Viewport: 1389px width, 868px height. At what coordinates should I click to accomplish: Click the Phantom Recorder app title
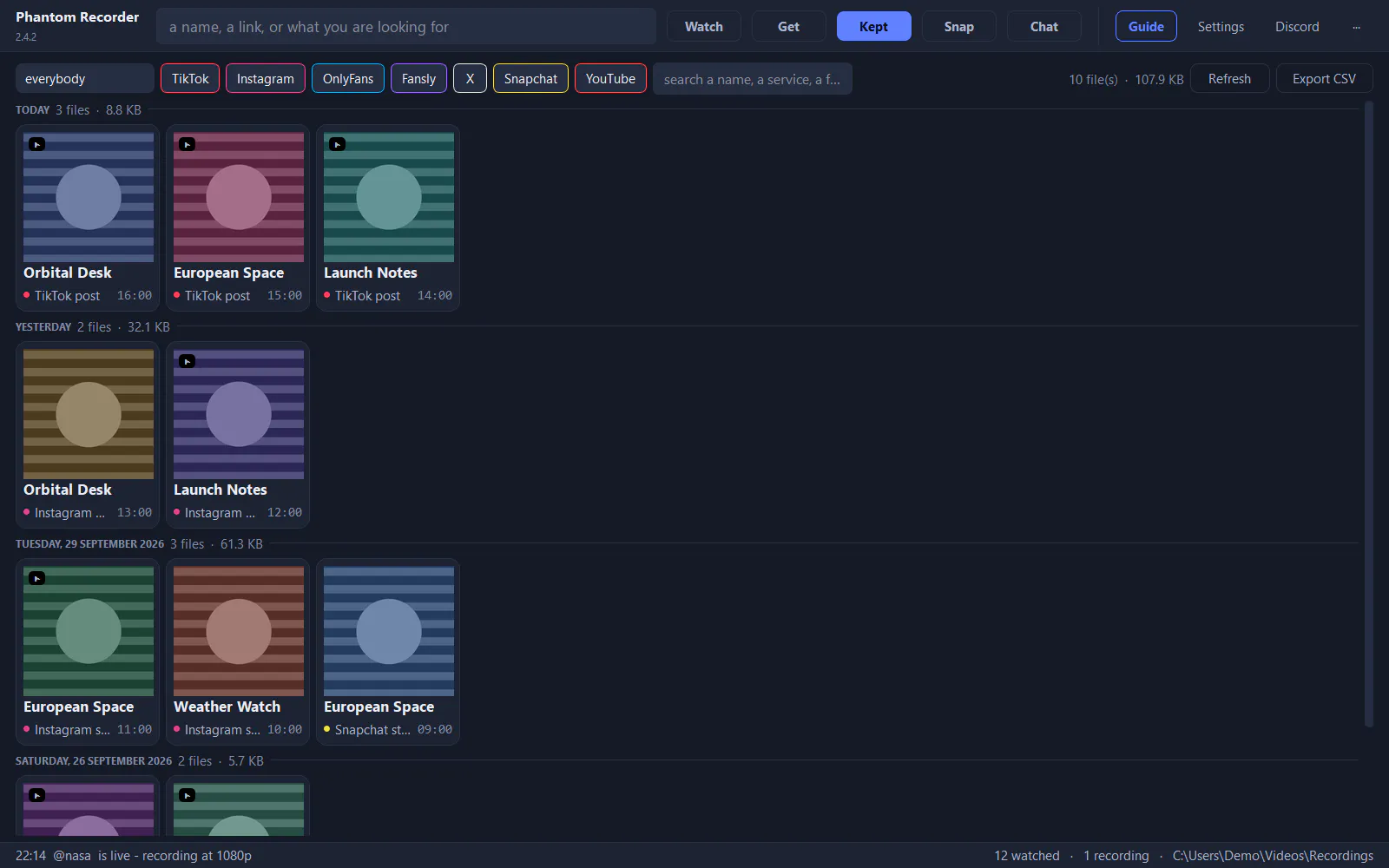click(77, 17)
